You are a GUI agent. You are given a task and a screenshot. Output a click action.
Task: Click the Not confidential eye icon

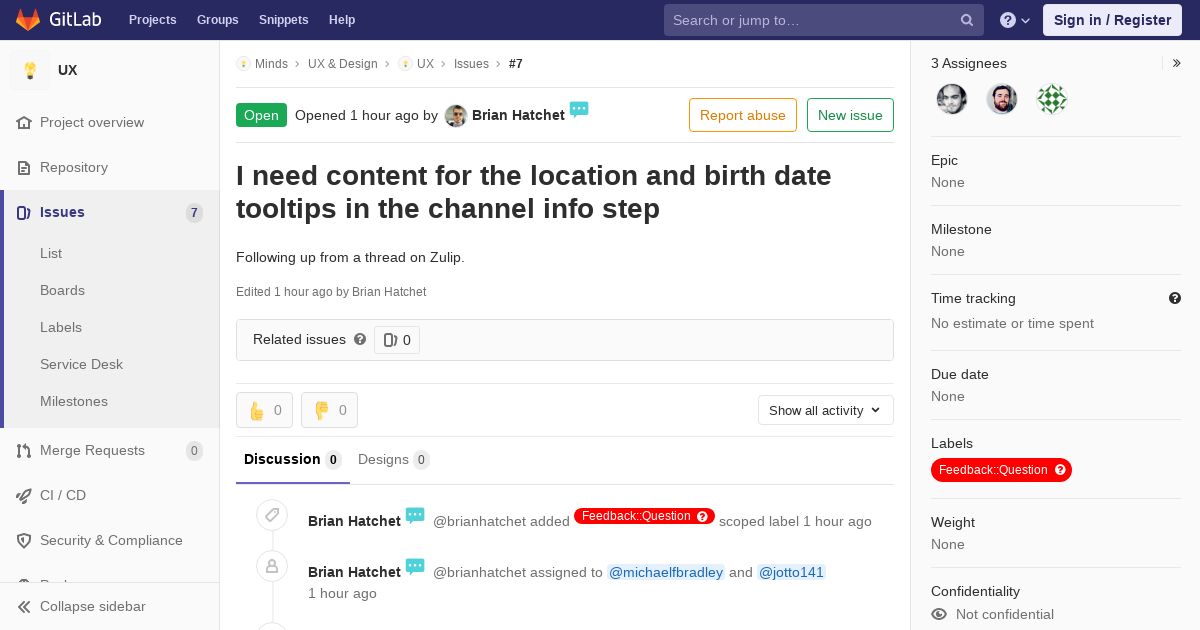click(x=939, y=614)
